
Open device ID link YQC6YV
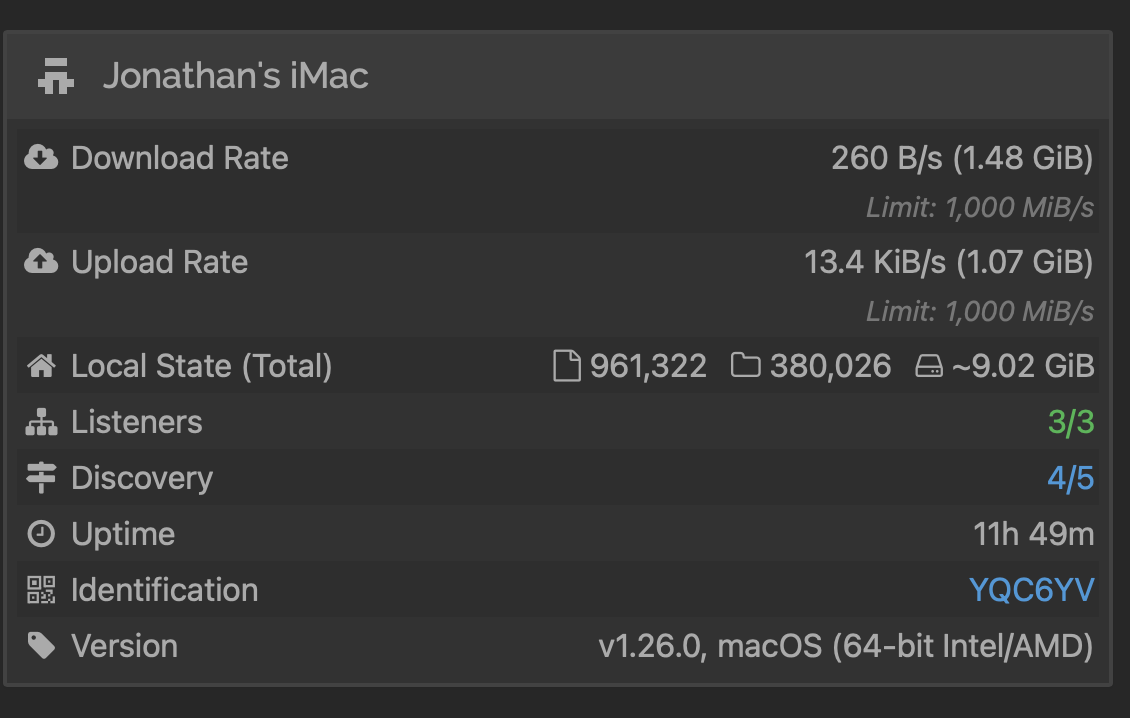(1031, 590)
